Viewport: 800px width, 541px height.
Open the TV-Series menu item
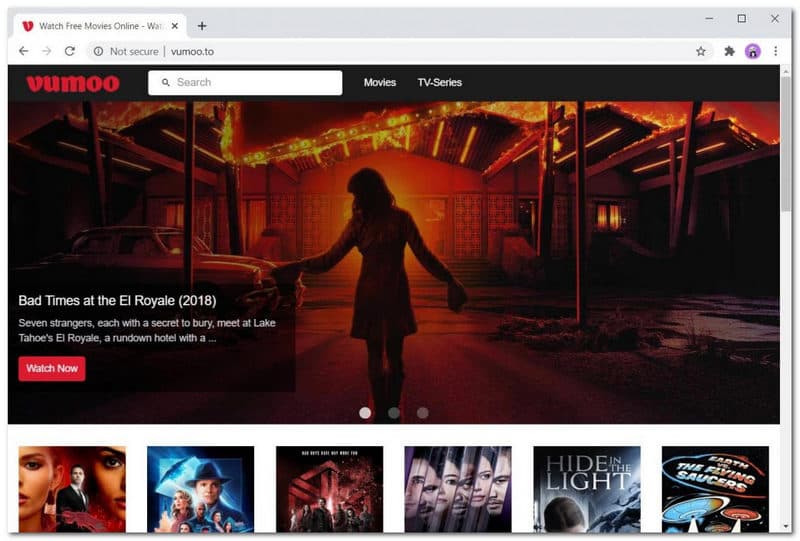(x=439, y=82)
